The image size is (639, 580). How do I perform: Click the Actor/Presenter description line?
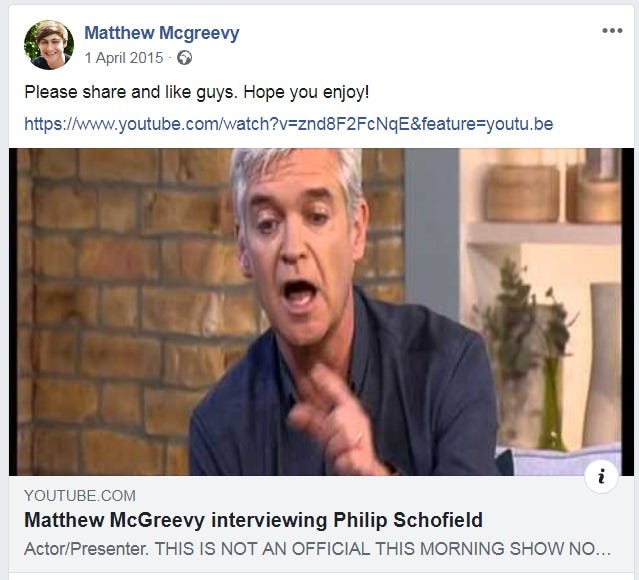317,549
